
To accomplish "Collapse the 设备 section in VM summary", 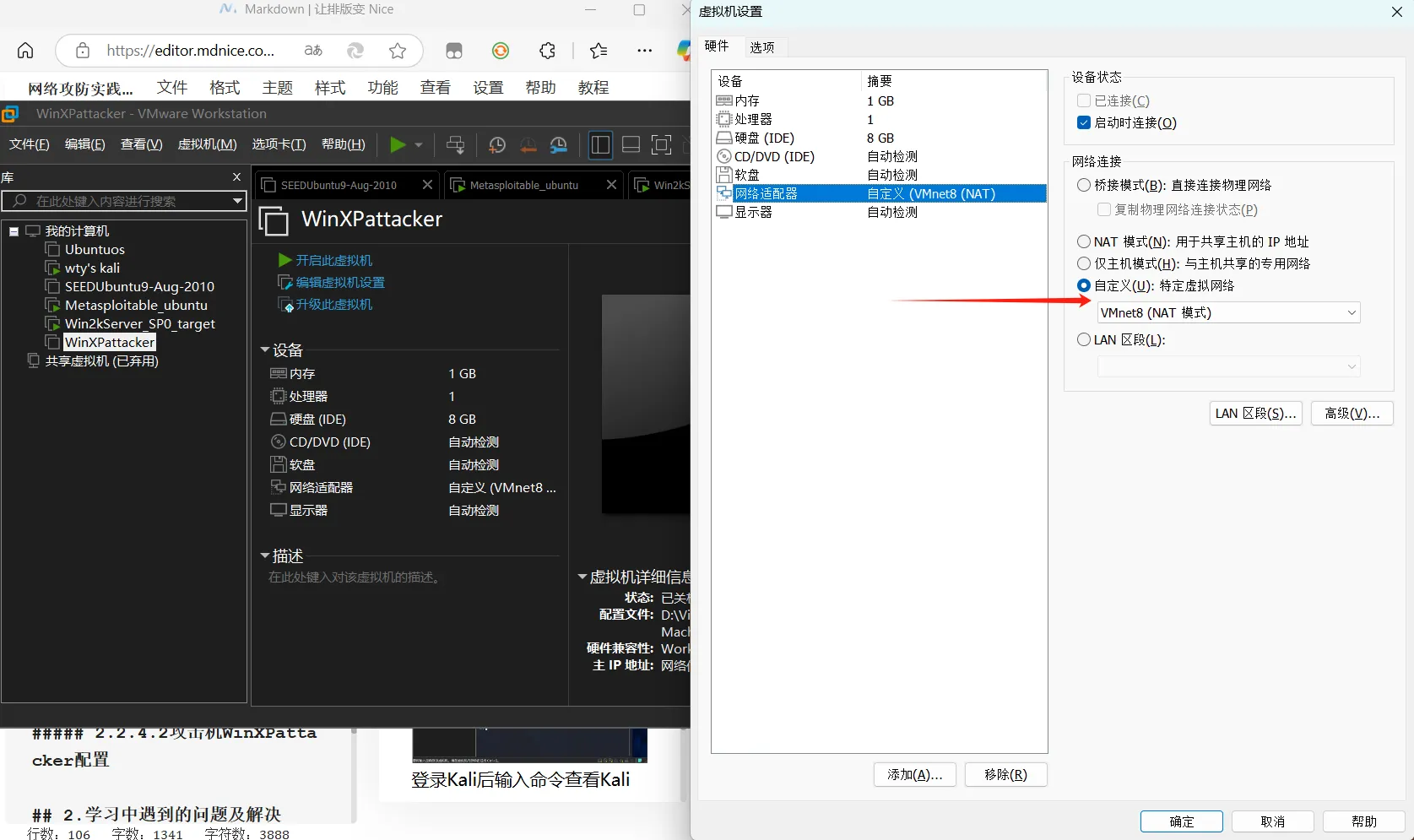I will point(265,350).
